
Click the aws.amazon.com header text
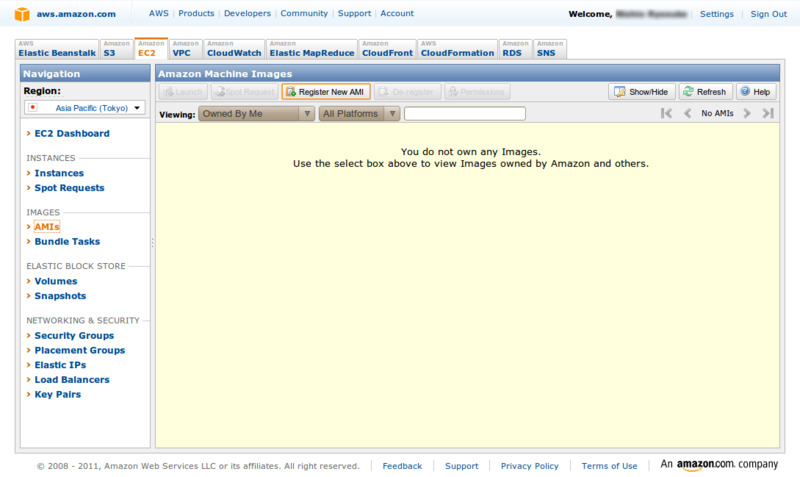tap(76, 14)
